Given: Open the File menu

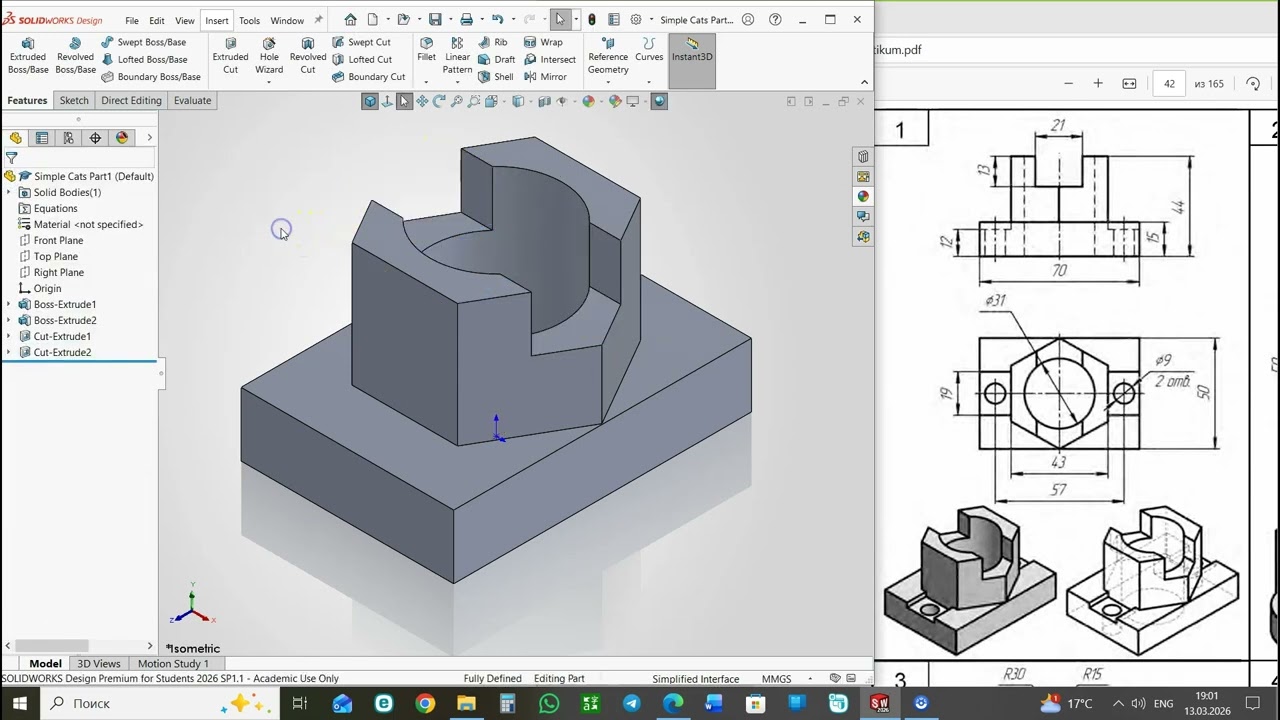Looking at the screenshot, I should (x=132, y=21).
